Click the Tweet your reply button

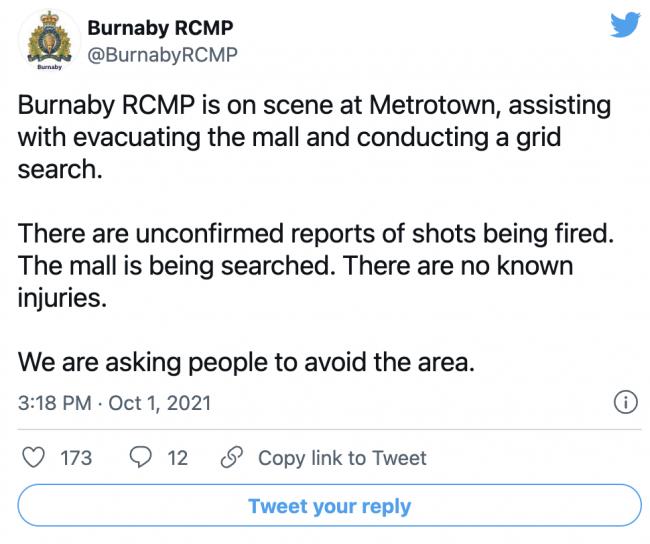click(x=330, y=505)
